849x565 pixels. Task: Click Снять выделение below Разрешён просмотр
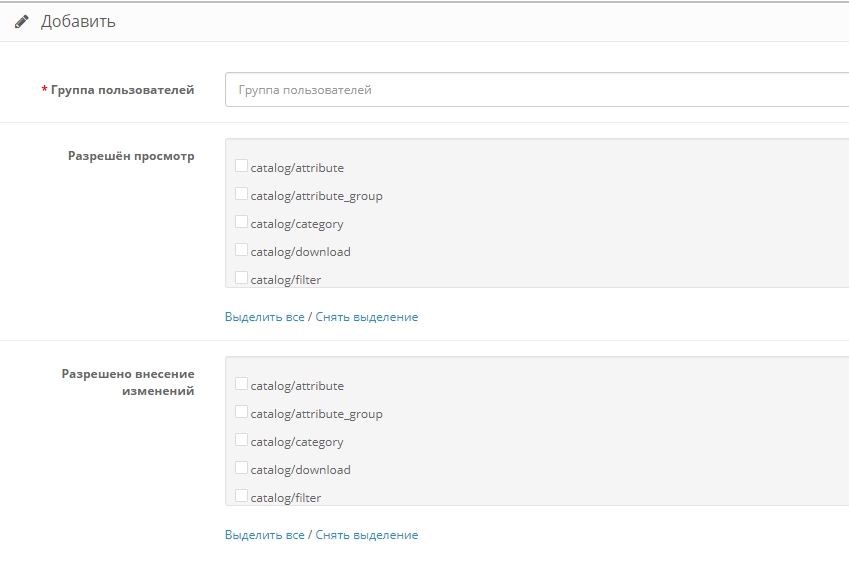point(366,317)
